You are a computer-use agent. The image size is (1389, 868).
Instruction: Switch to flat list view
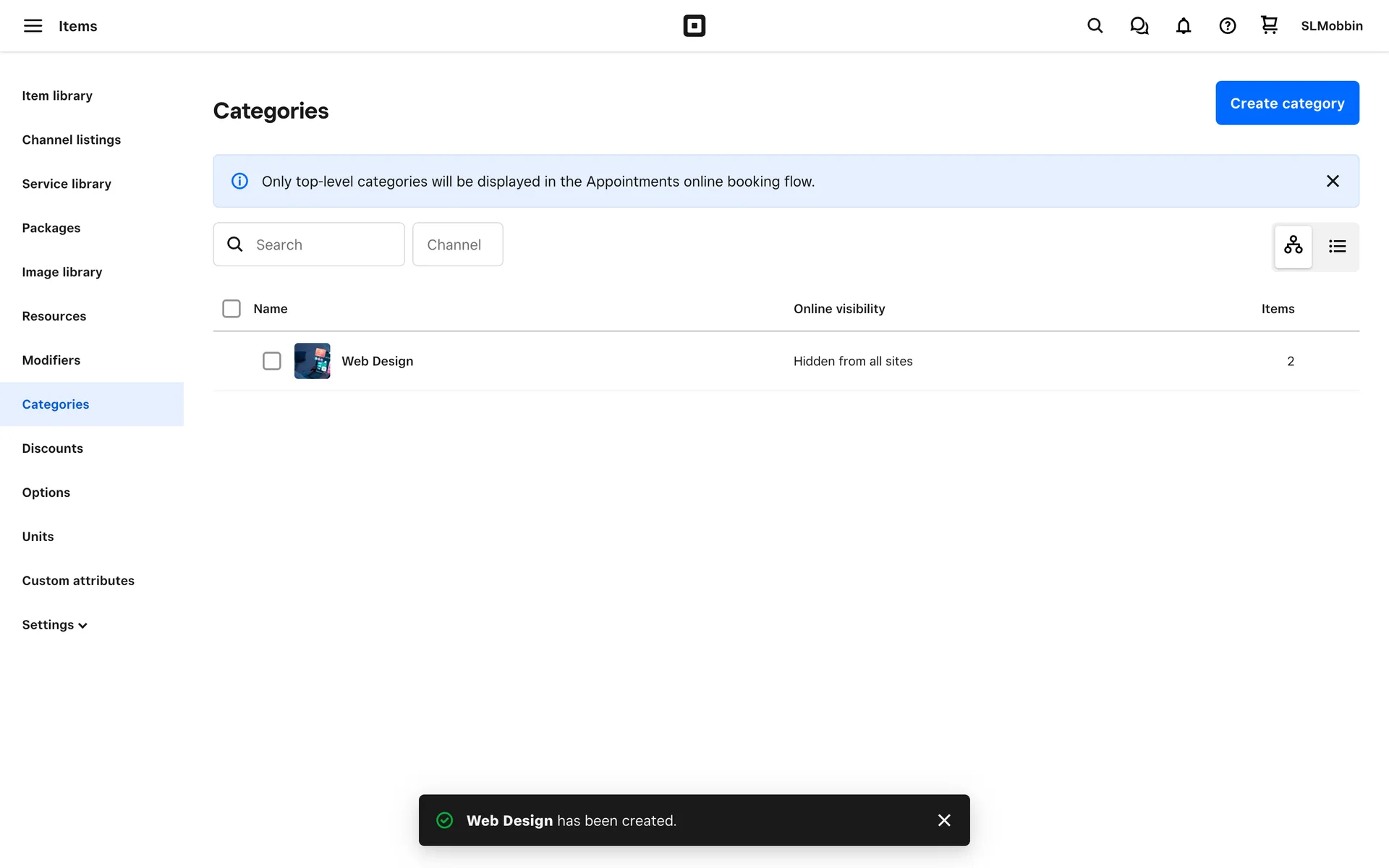coord(1337,246)
